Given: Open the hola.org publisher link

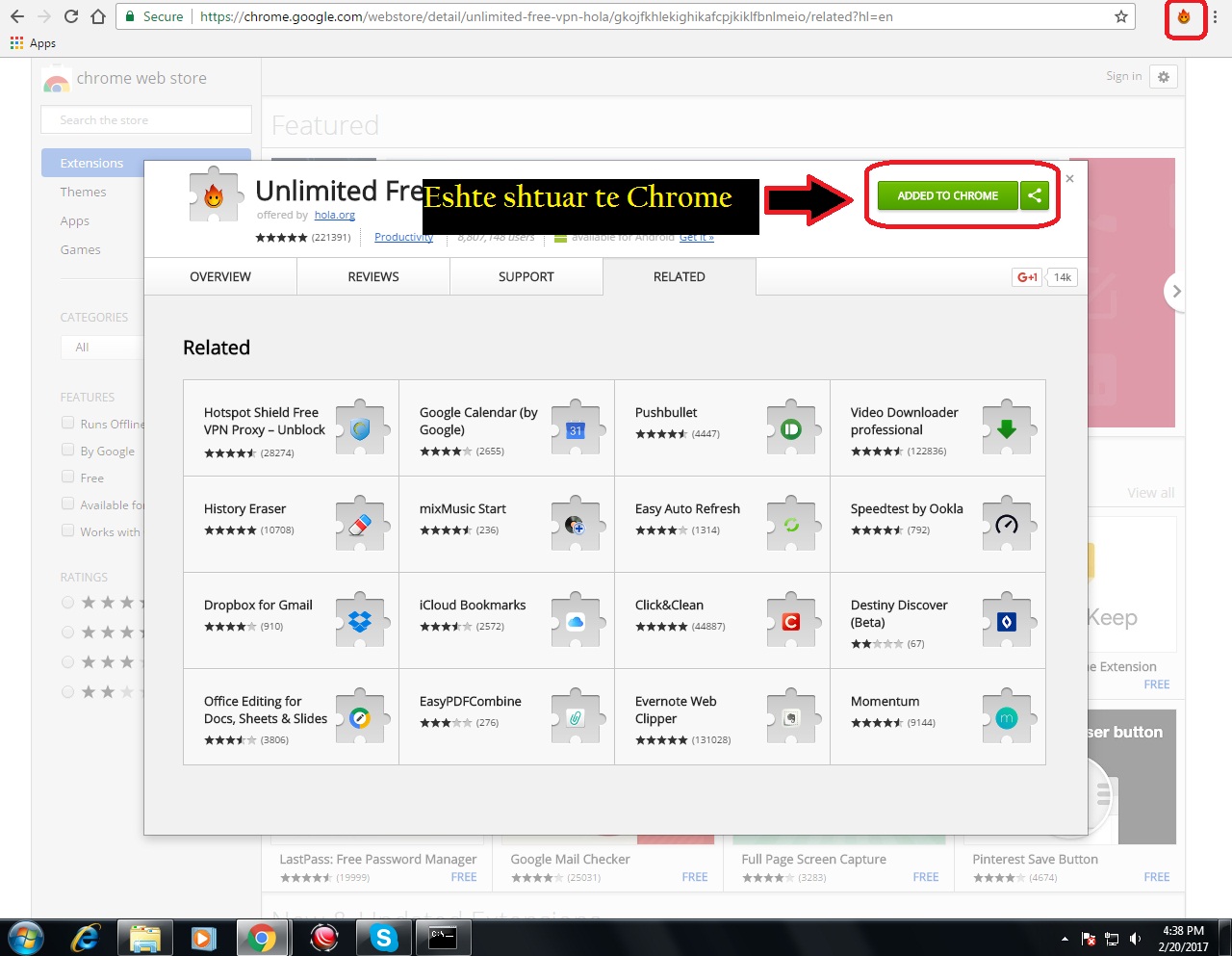Looking at the screenshot, I should coord(334,216).
